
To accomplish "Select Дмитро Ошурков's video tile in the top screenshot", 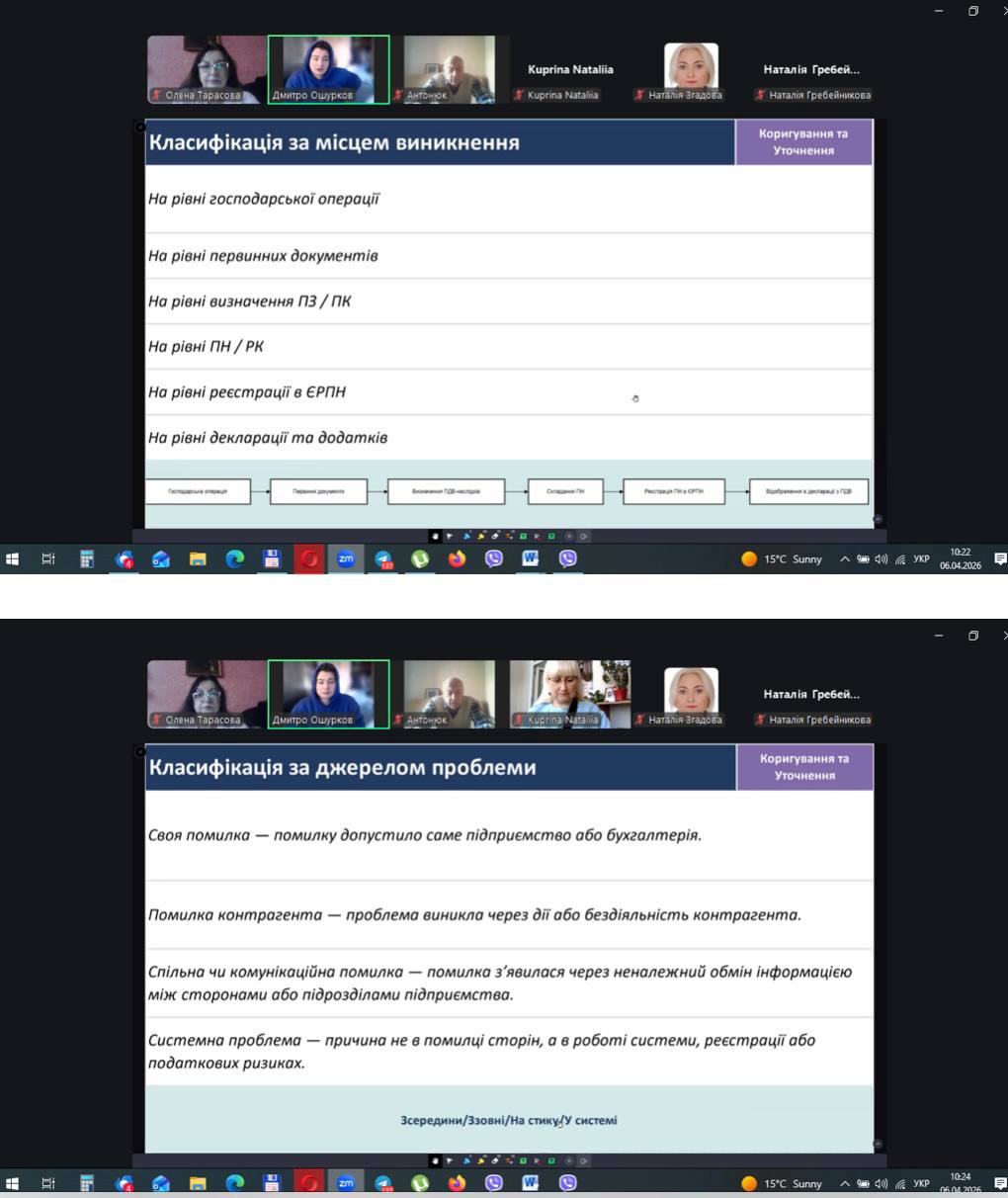I will click(328, 69).
